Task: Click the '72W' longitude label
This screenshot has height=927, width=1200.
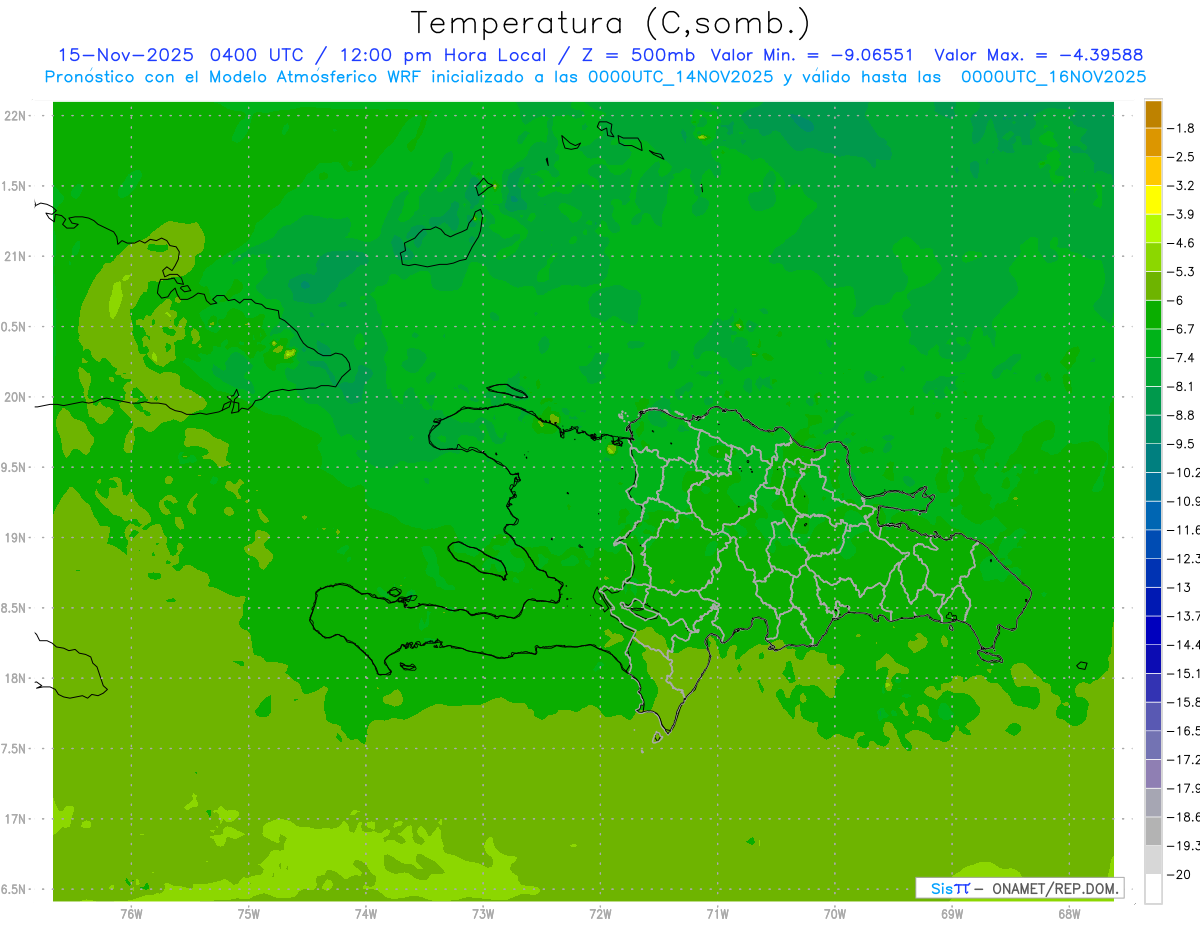Action: [600, 913]
